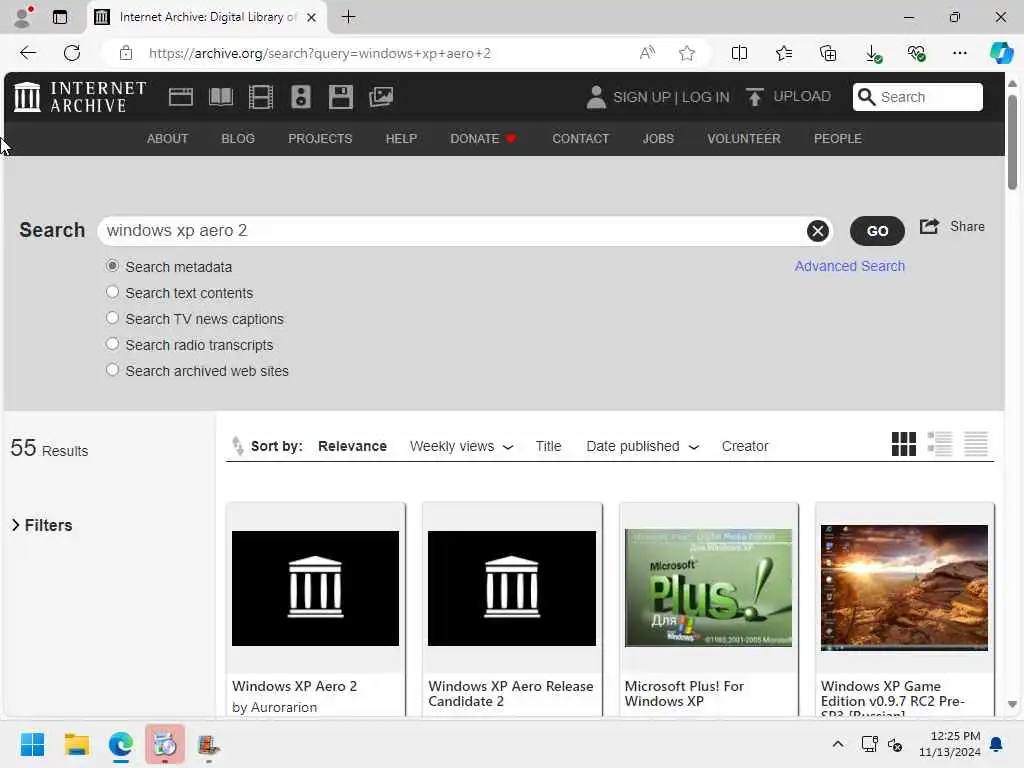The image size is (1024, 768).
Task: Open the Video film strip icon
Action: [x=261, y=97]
